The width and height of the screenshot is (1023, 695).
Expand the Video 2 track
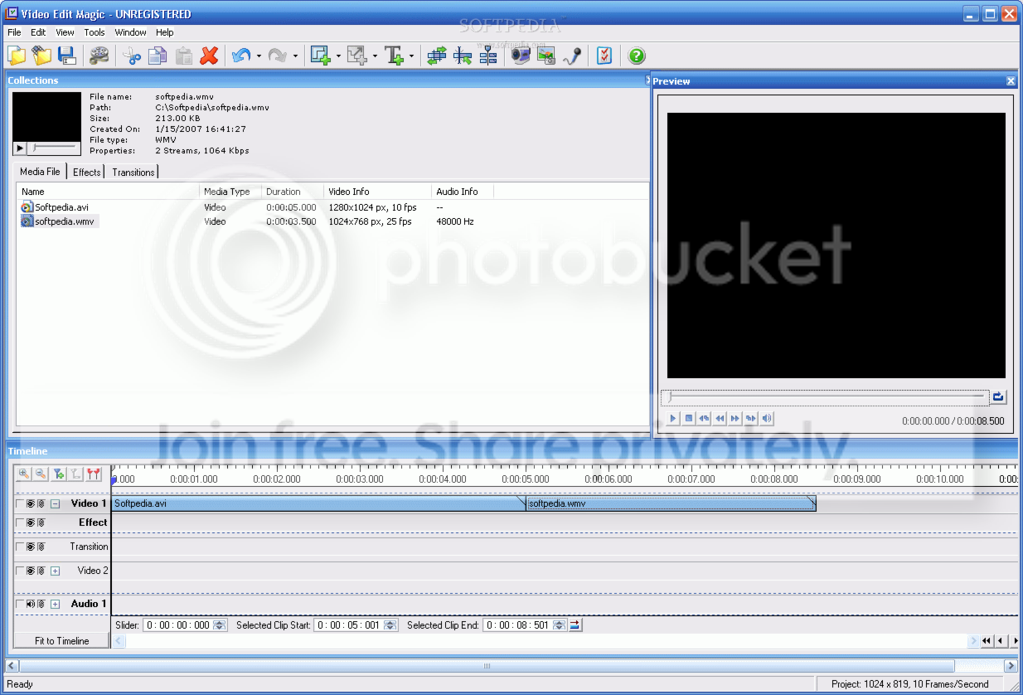[55, 571]
